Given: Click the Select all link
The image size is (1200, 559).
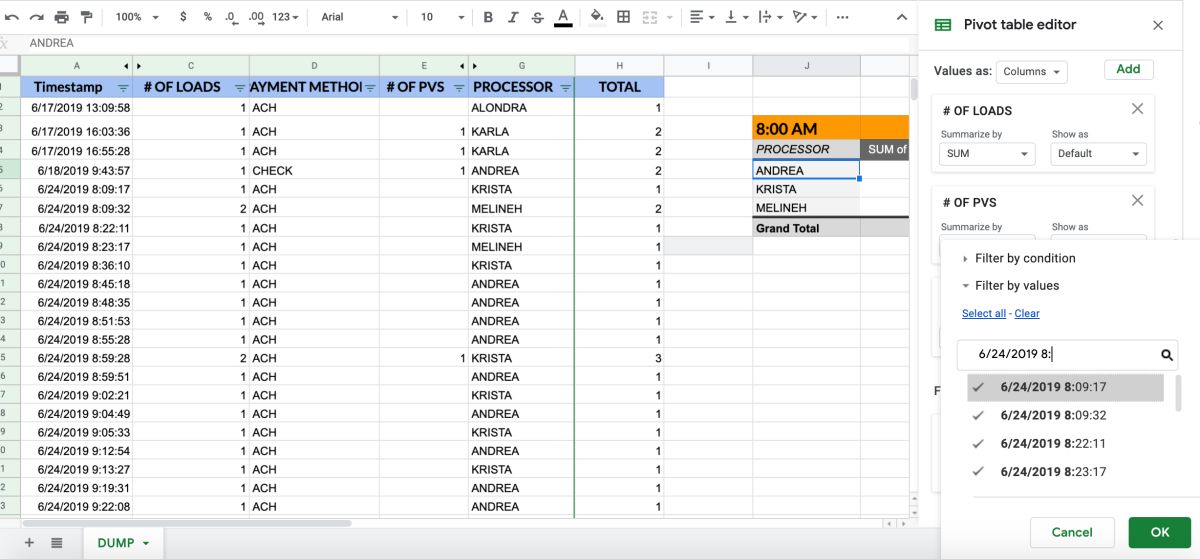Looking at the screenshot, I should click(984, 313).
